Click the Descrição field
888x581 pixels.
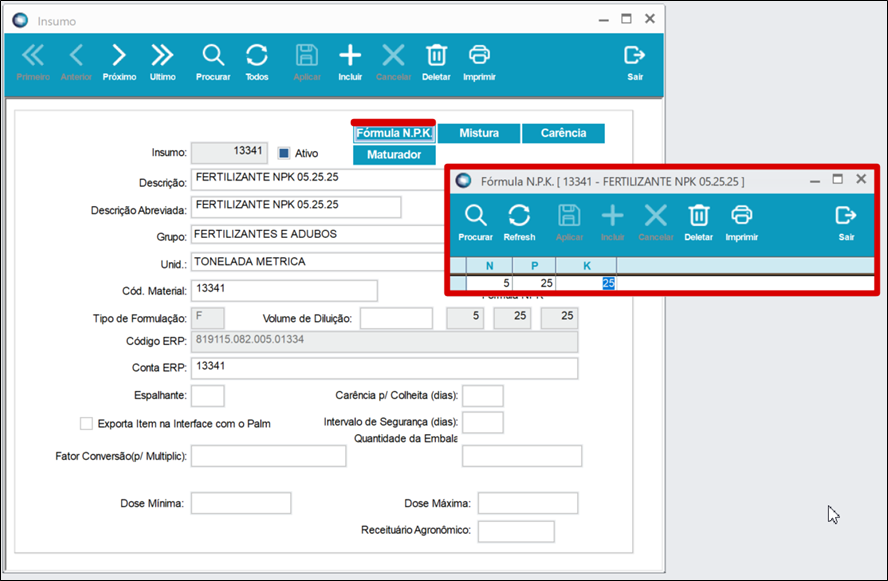[x=319, y=180]
